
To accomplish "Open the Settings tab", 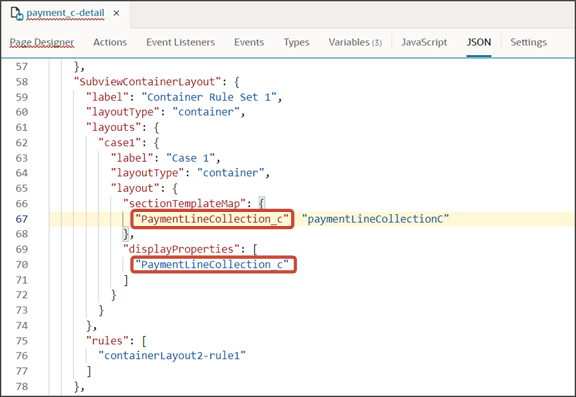I will pyautogui.click(x=528, y=42).
